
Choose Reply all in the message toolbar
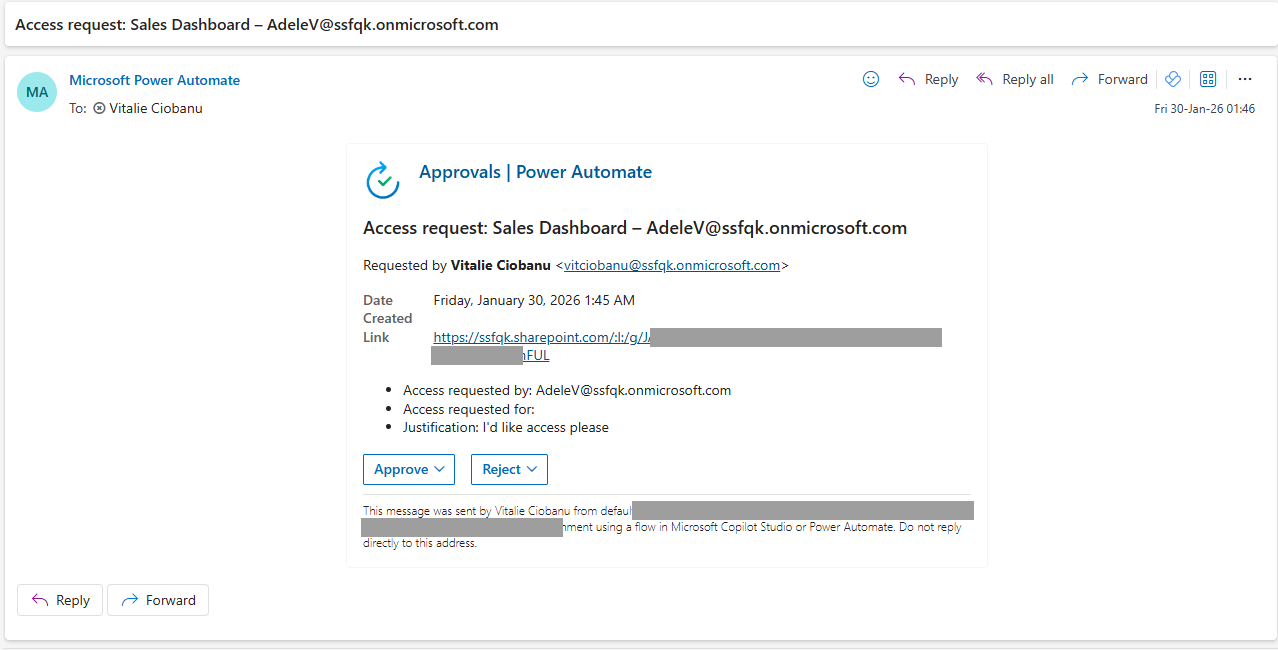pyautogui.click(x=1014, y=79)
